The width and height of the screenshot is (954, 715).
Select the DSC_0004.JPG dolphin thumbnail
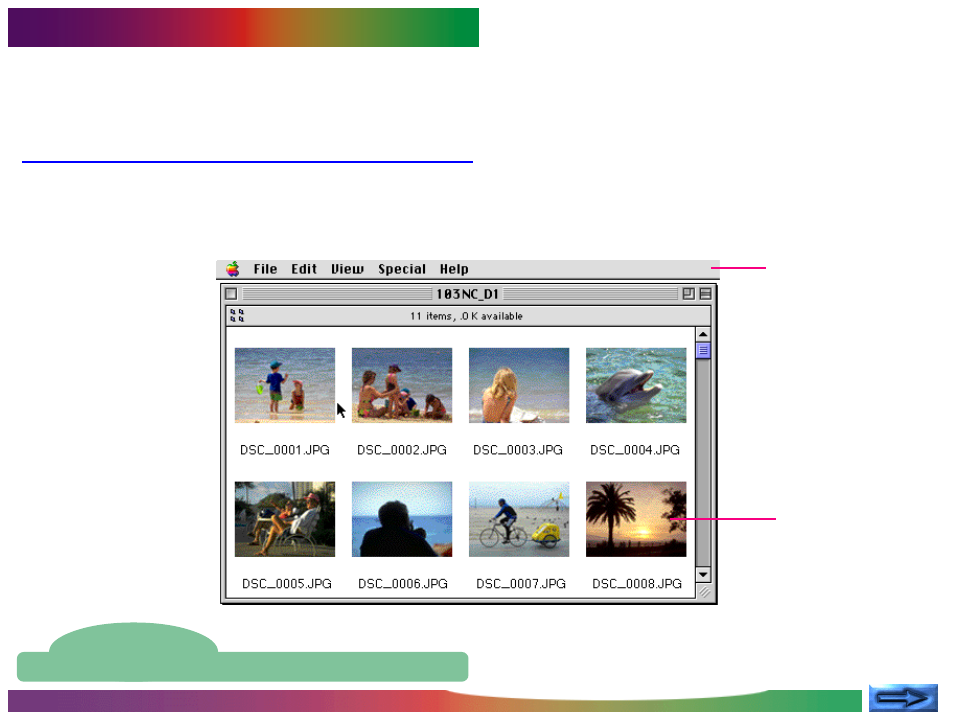(x=636, y=385)
